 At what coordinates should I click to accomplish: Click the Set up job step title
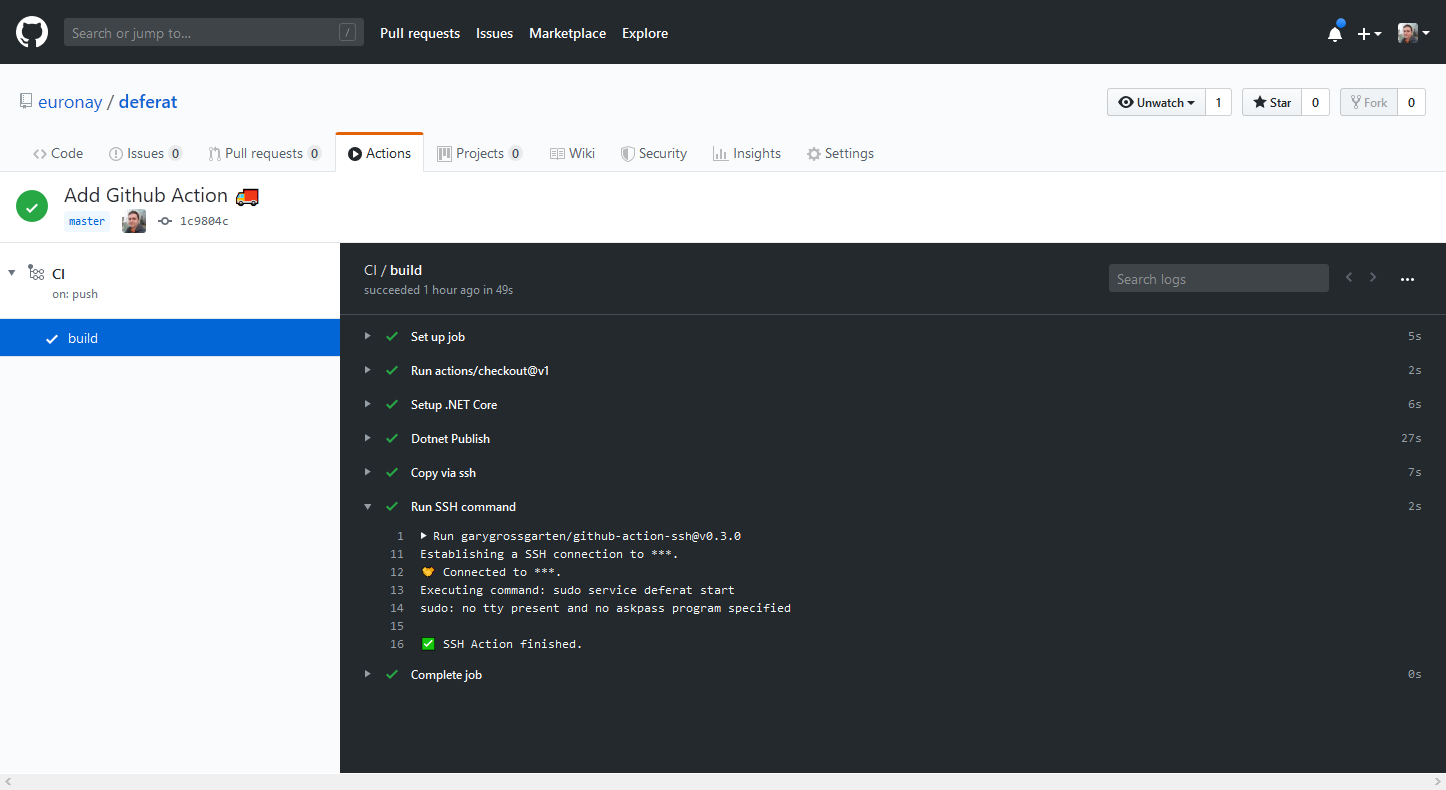(438, 337)
